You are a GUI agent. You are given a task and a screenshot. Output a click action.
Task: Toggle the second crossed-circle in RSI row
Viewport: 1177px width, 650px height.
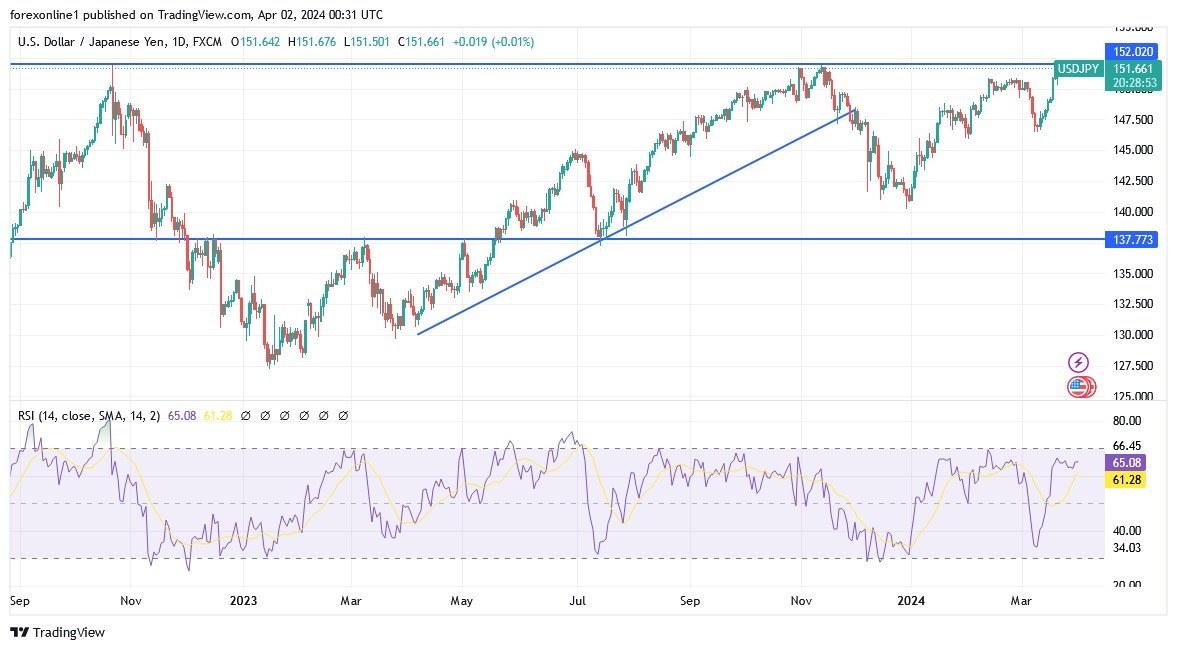click(265, 415)
